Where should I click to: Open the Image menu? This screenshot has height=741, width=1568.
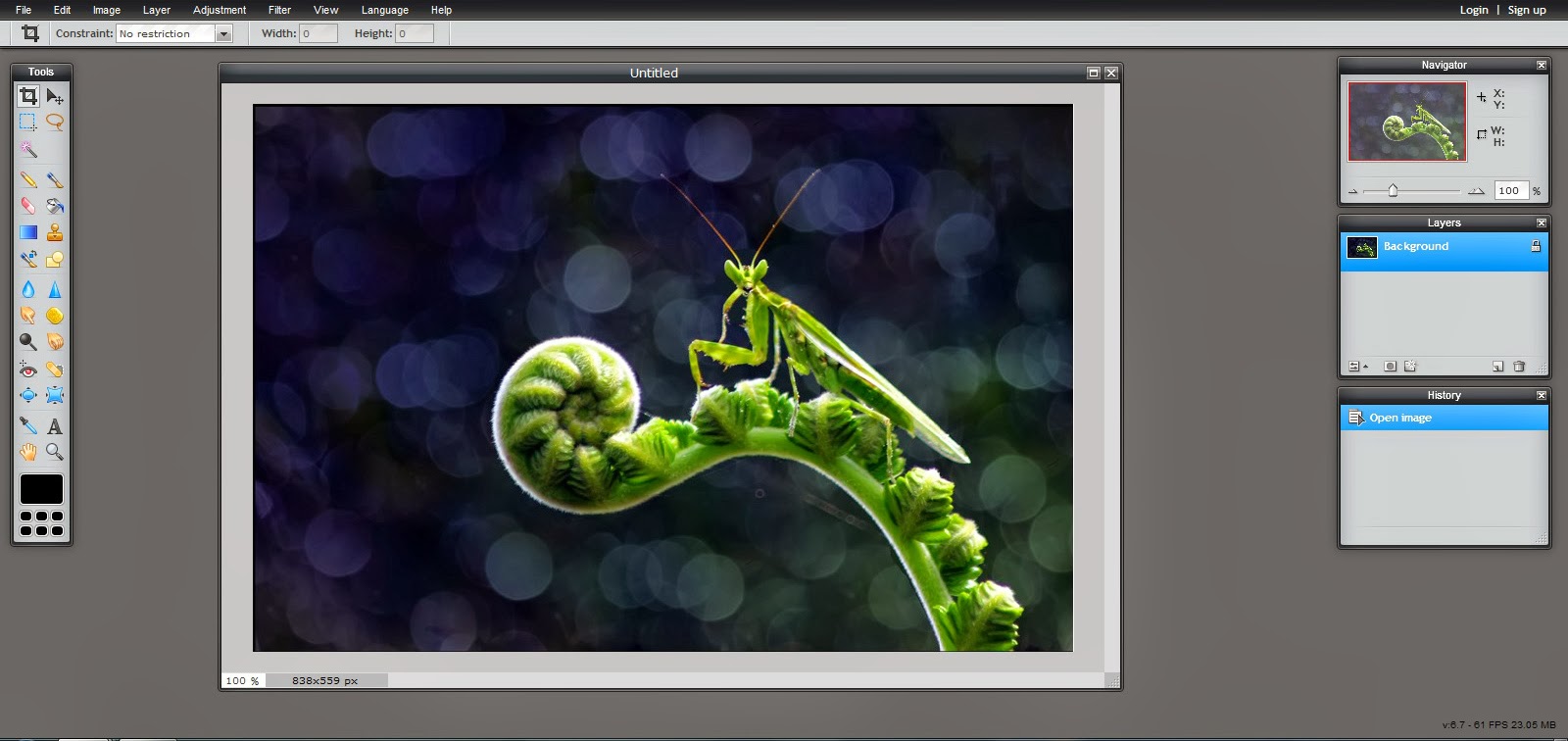[x=106, y=10]
